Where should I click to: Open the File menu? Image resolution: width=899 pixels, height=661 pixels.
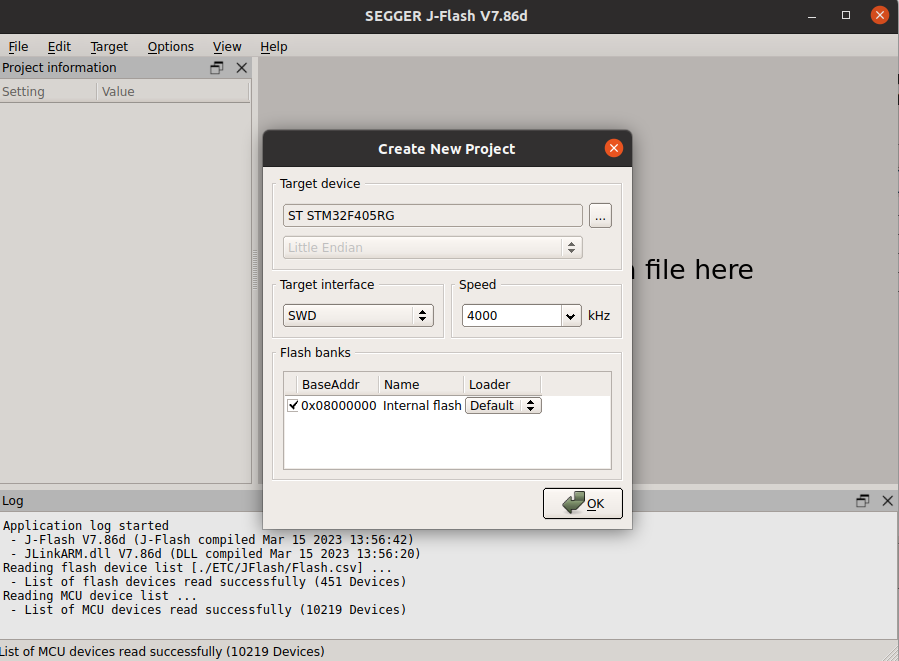[x=18, y=46]
